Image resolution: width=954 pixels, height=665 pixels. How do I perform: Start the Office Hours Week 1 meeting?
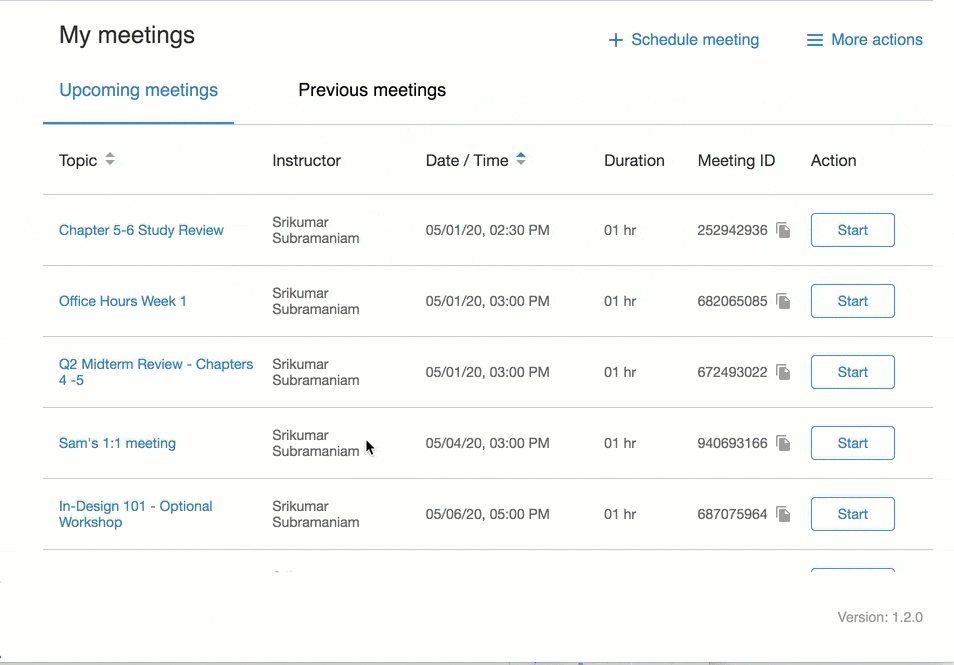(852, 301)
